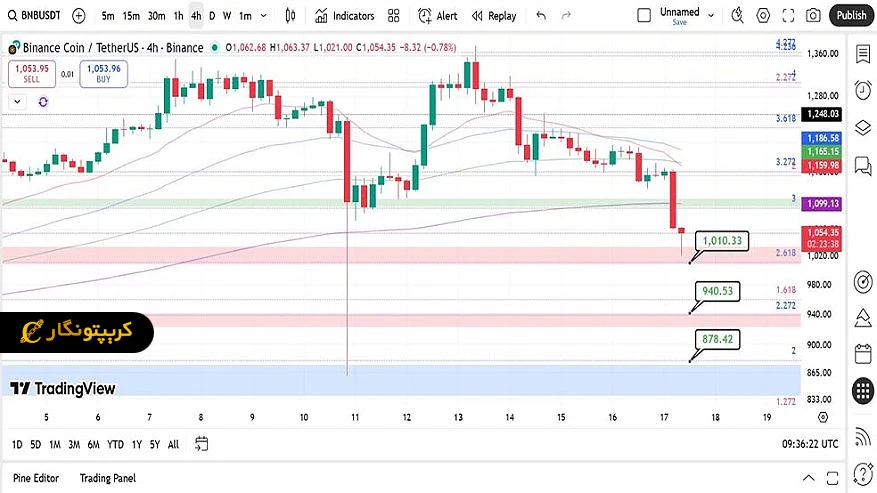Set the date range to YTD

116,444
